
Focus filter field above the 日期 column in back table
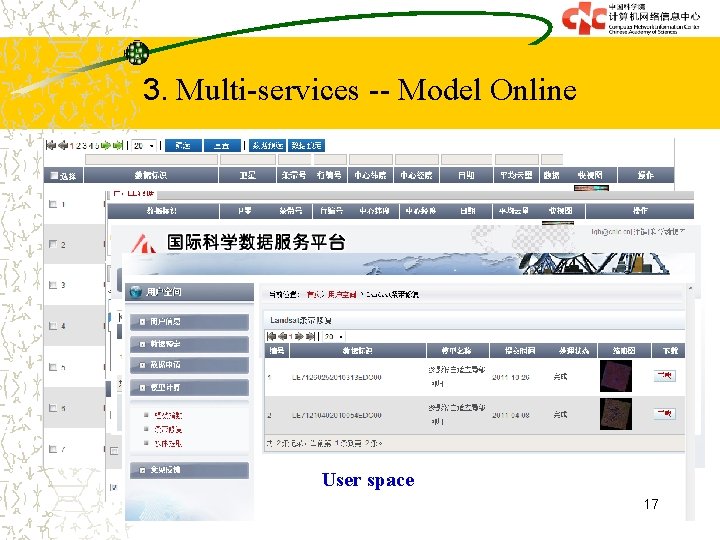coord(467,159)
